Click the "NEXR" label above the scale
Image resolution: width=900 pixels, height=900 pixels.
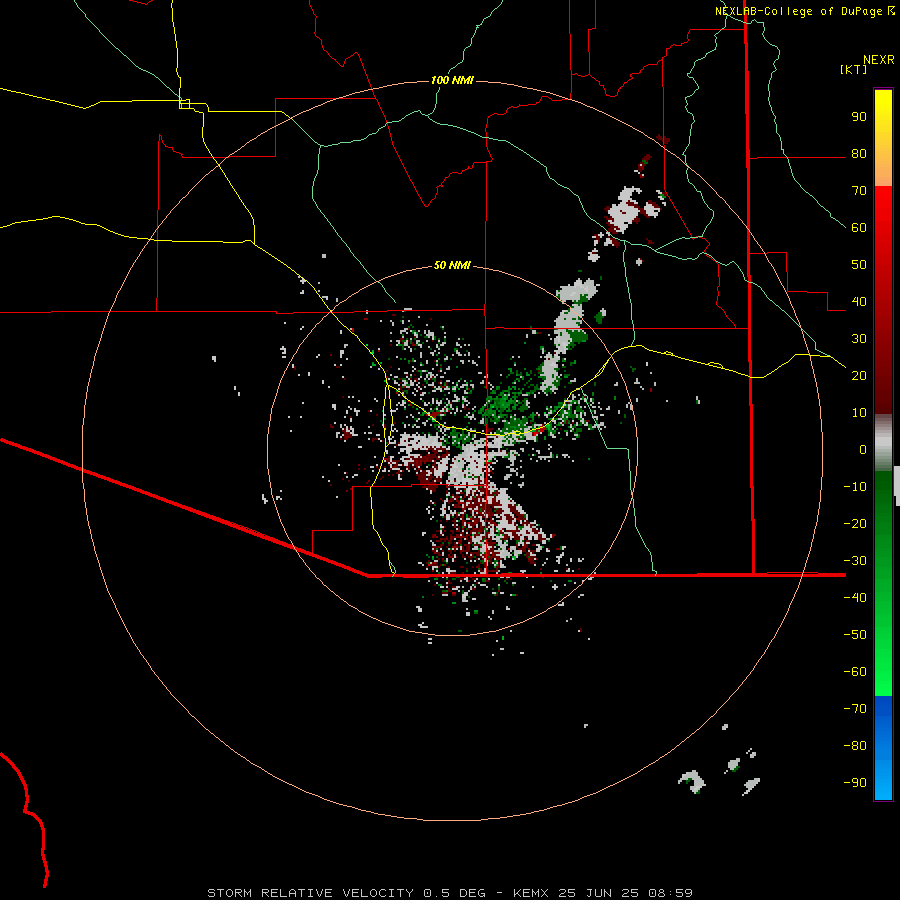pyautogui.click(x=879, y=60)
